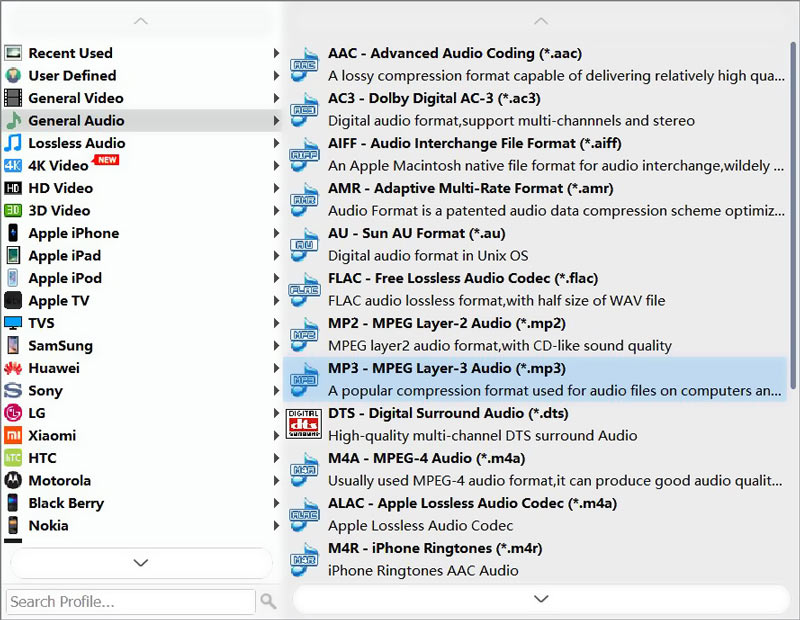Open the 3D Video category
800x620 pixels.
tap(142, 210)
